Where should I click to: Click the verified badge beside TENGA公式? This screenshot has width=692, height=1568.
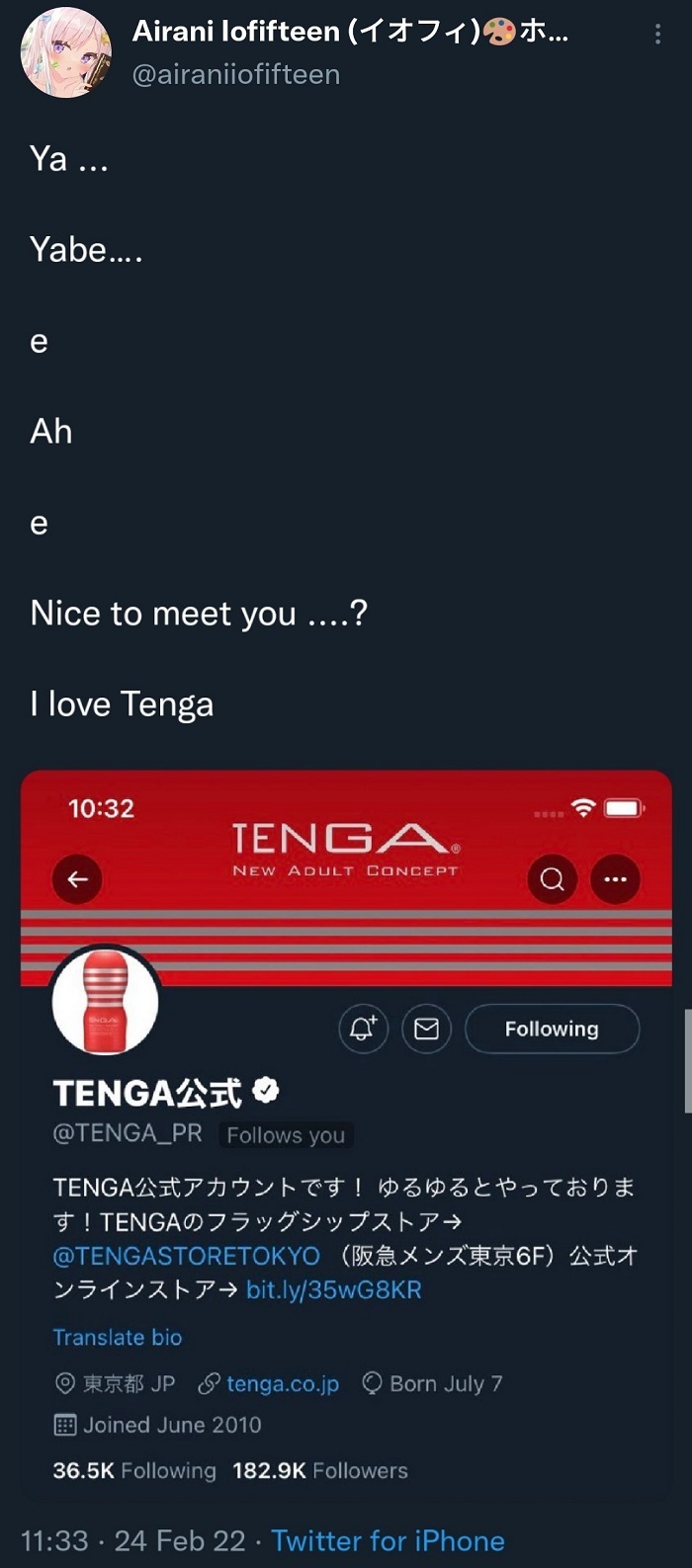(266, 1090)
